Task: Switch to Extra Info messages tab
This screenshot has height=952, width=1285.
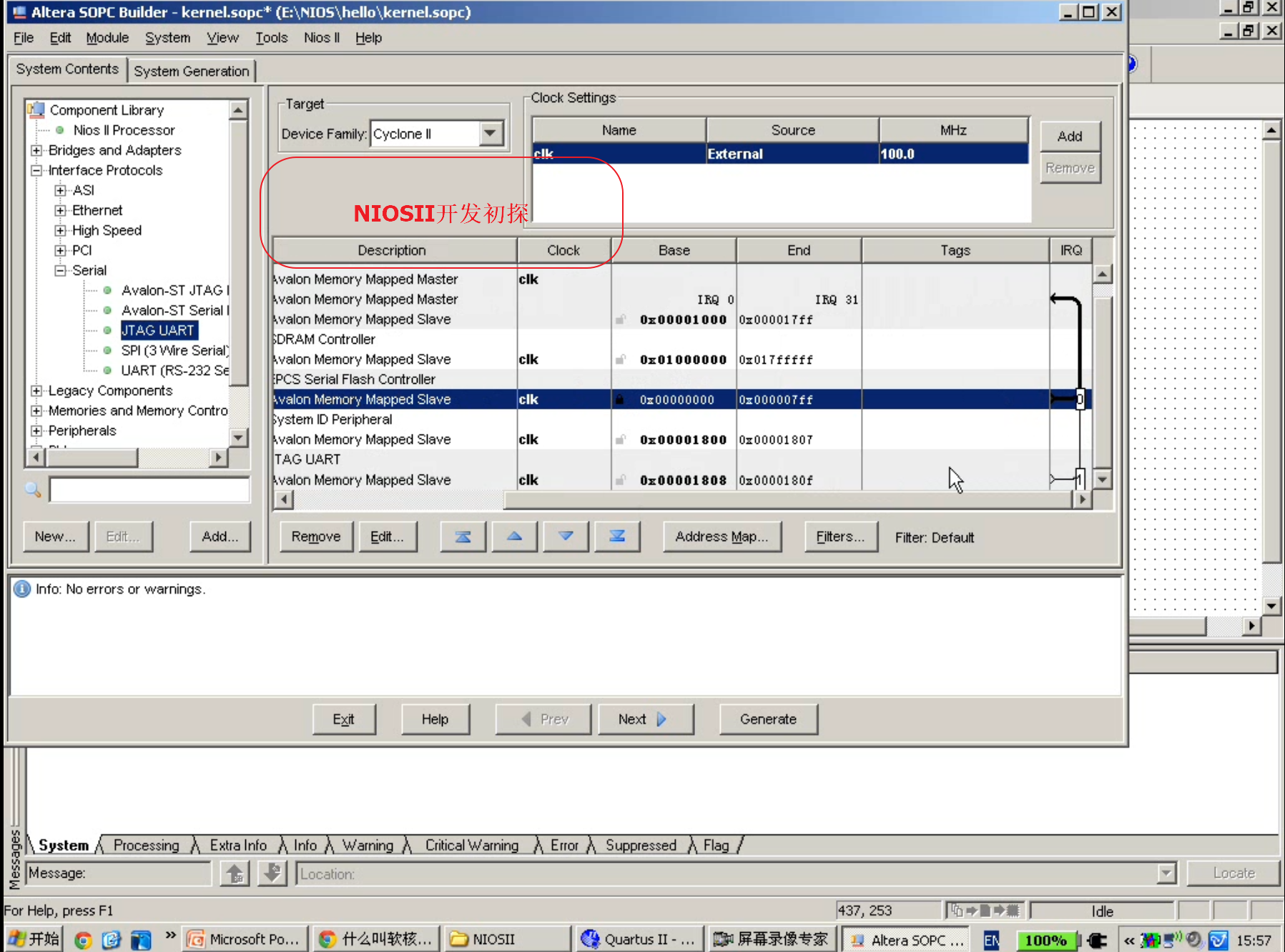Action: pos(238,845)
